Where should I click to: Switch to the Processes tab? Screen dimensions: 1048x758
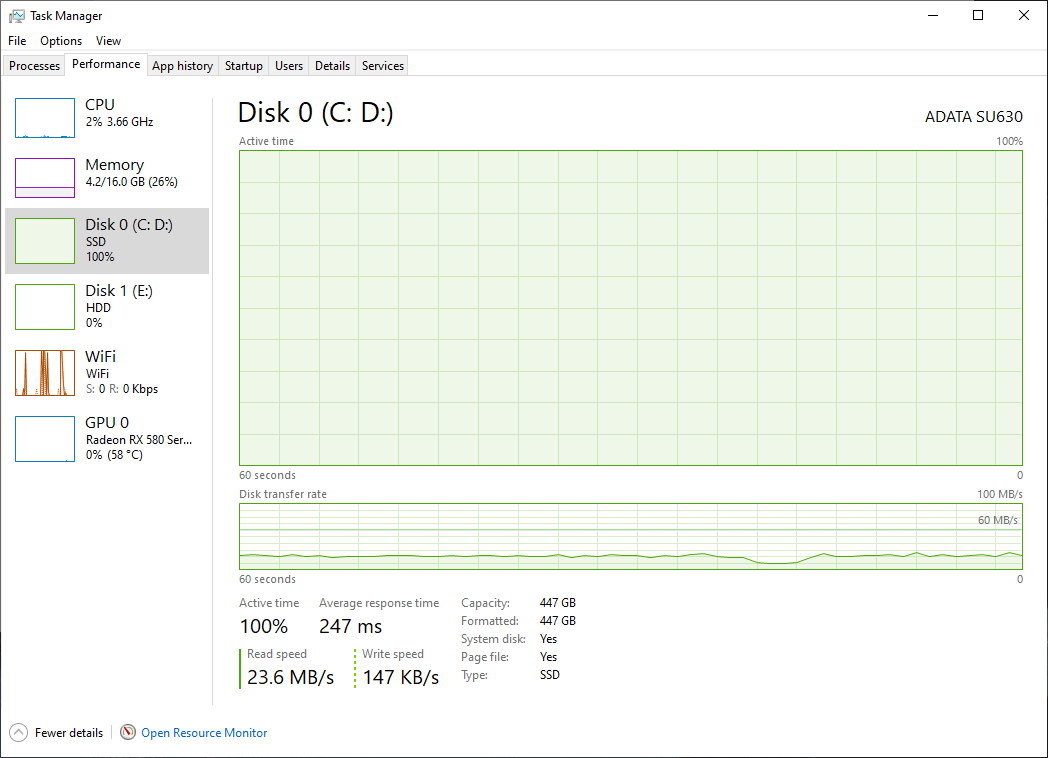pyautogui.click(x=34, y=66)
